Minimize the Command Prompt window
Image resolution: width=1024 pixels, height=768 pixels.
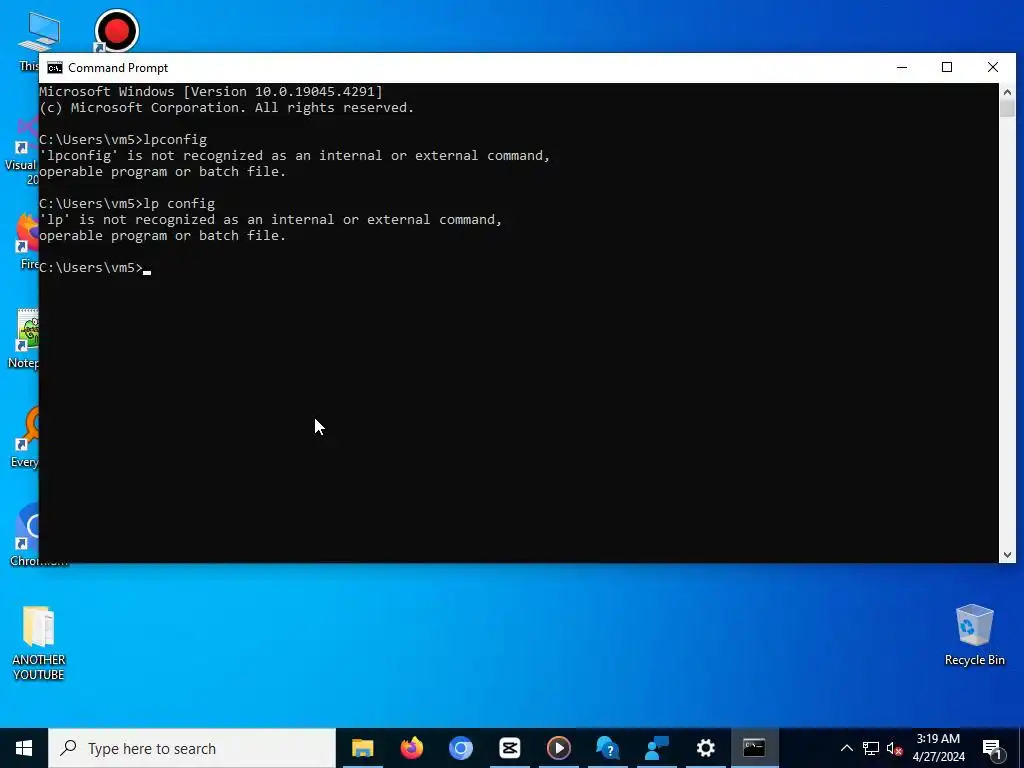point(902,67)
